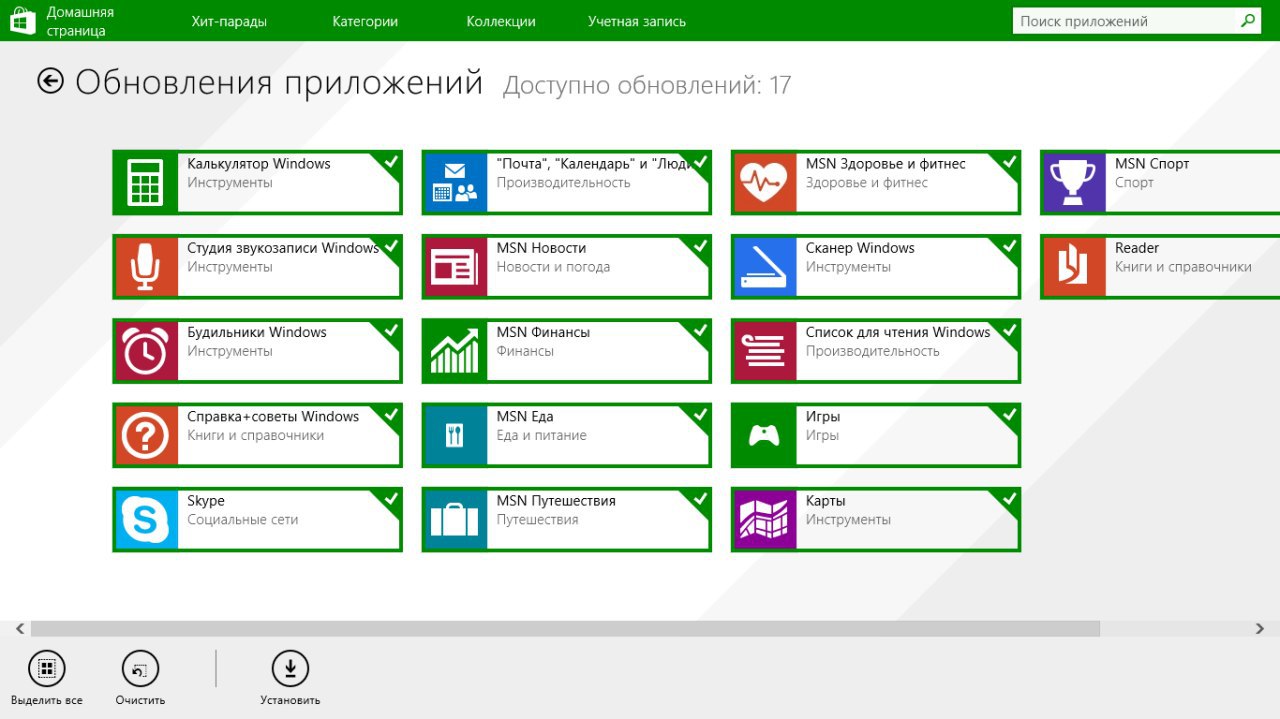Click the Почта, Календарь и Люди icon

(x=456, y=183)
